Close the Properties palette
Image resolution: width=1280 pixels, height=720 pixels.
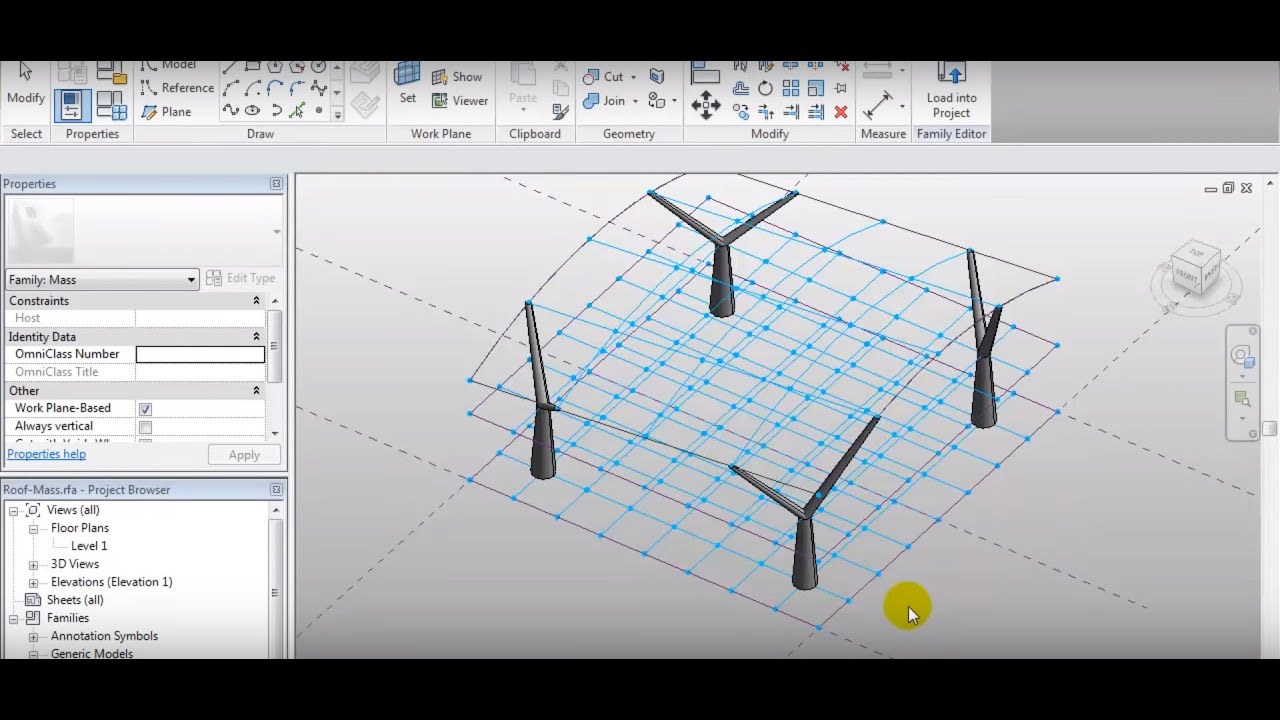(x=276, y=184)
